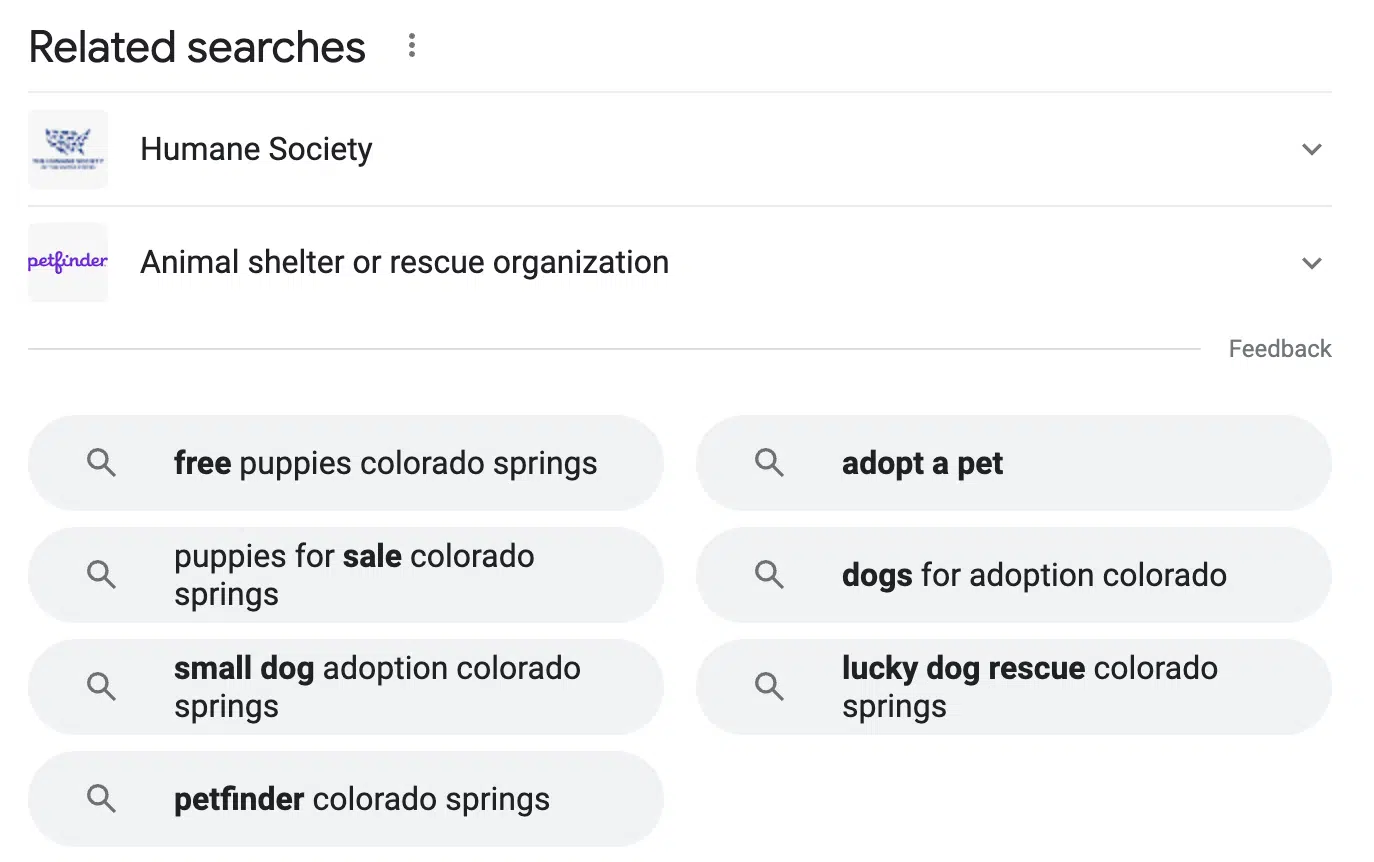1374x862 pixels.
Task: Click search icon beside lucky dog rescue
Action: point(769,686)
